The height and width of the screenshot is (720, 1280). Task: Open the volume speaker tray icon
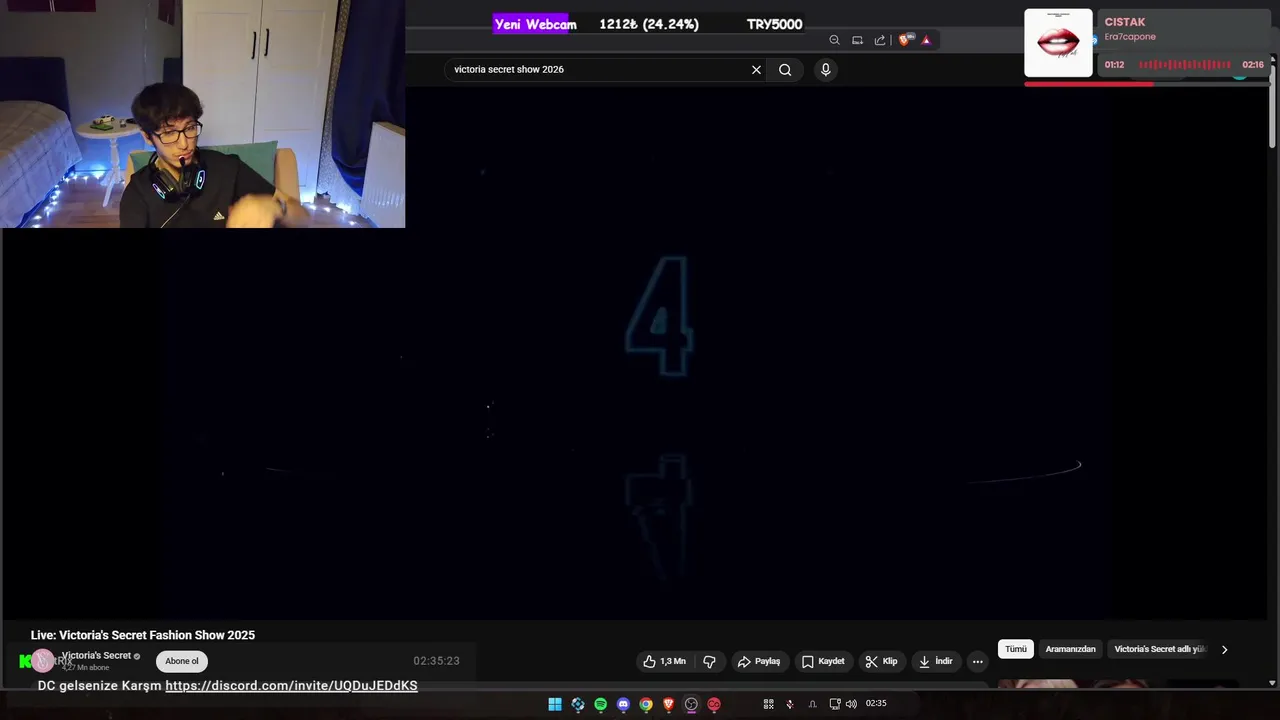(x=851, y=704)
